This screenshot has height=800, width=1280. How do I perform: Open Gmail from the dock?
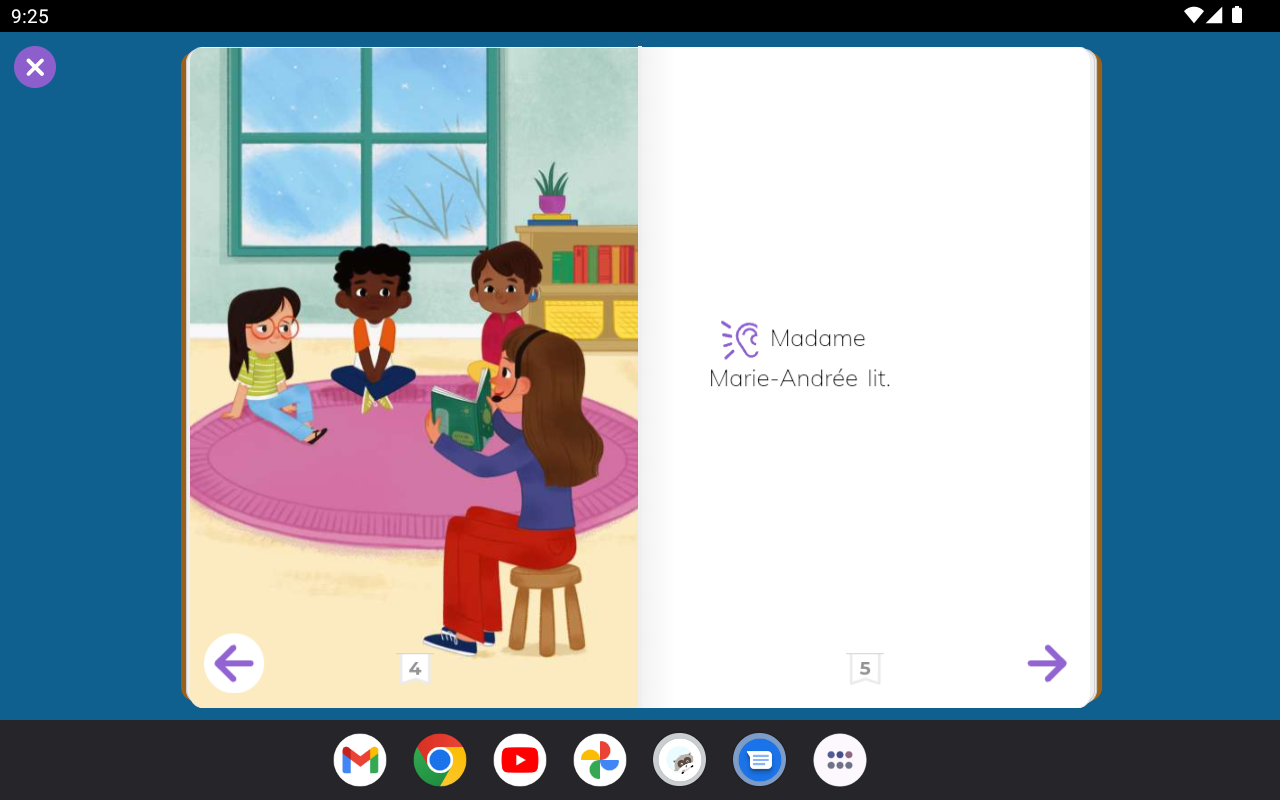(x=360, y=760)
